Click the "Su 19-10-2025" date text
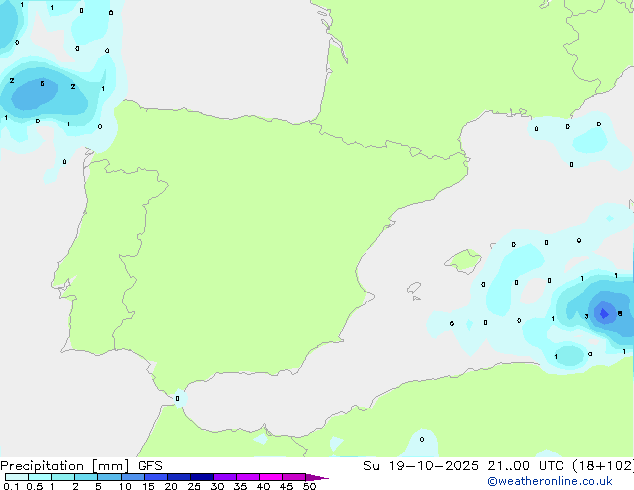Image resolution: width=634 pixels, height=490 pixels. coord(421,466)
